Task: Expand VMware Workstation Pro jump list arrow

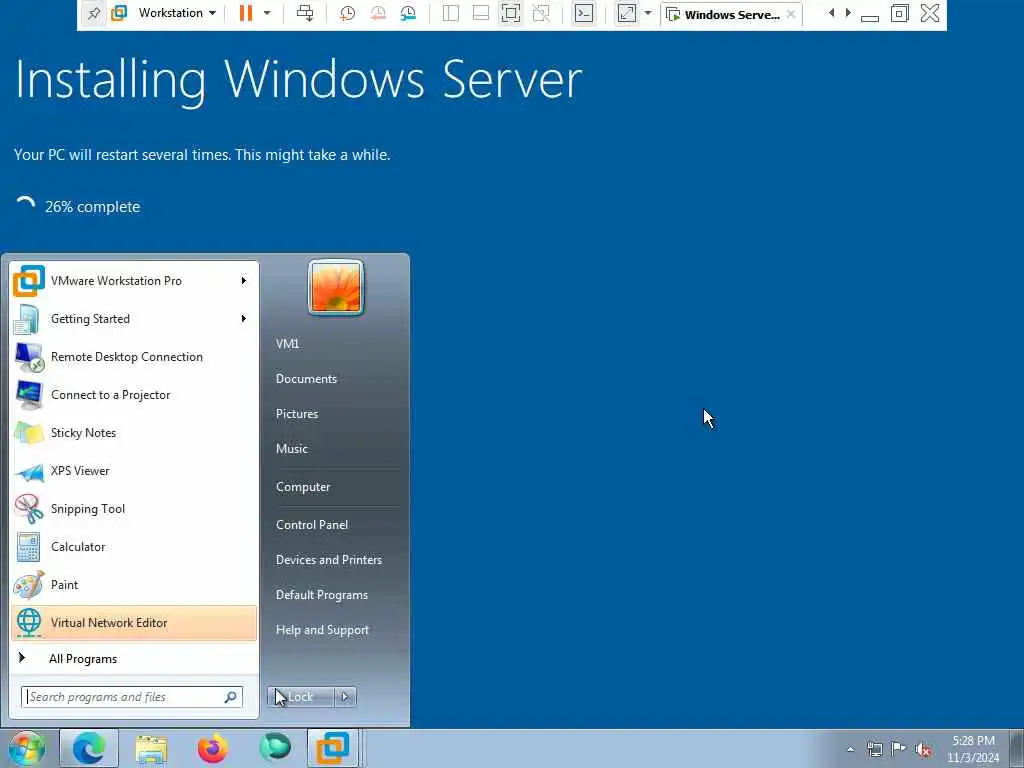Action: [x=244, y=281]
